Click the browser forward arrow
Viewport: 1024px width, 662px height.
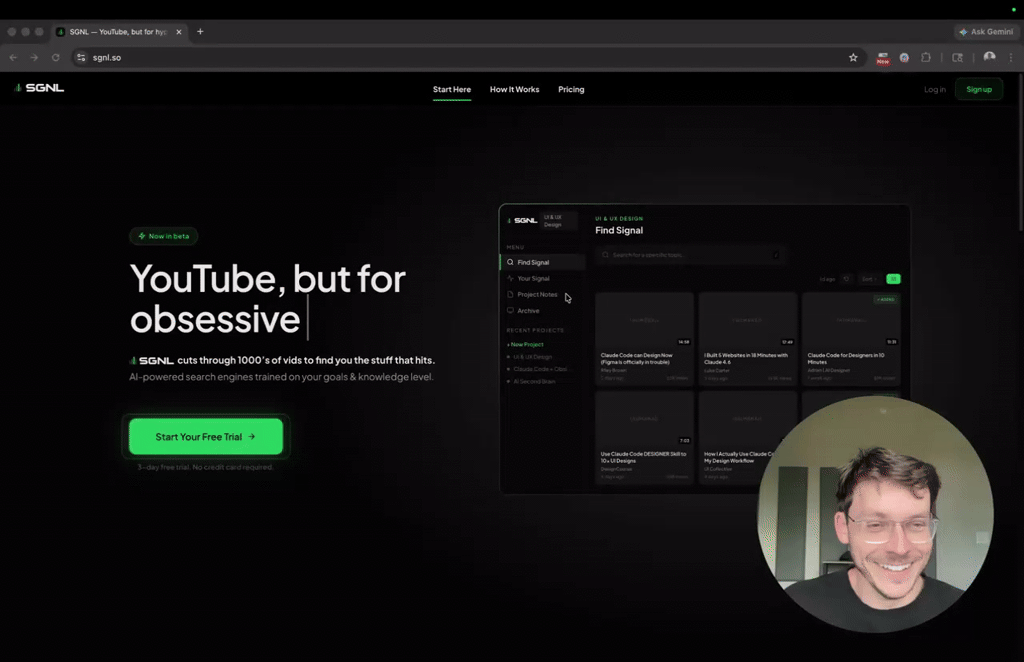(x=34, y=57)
